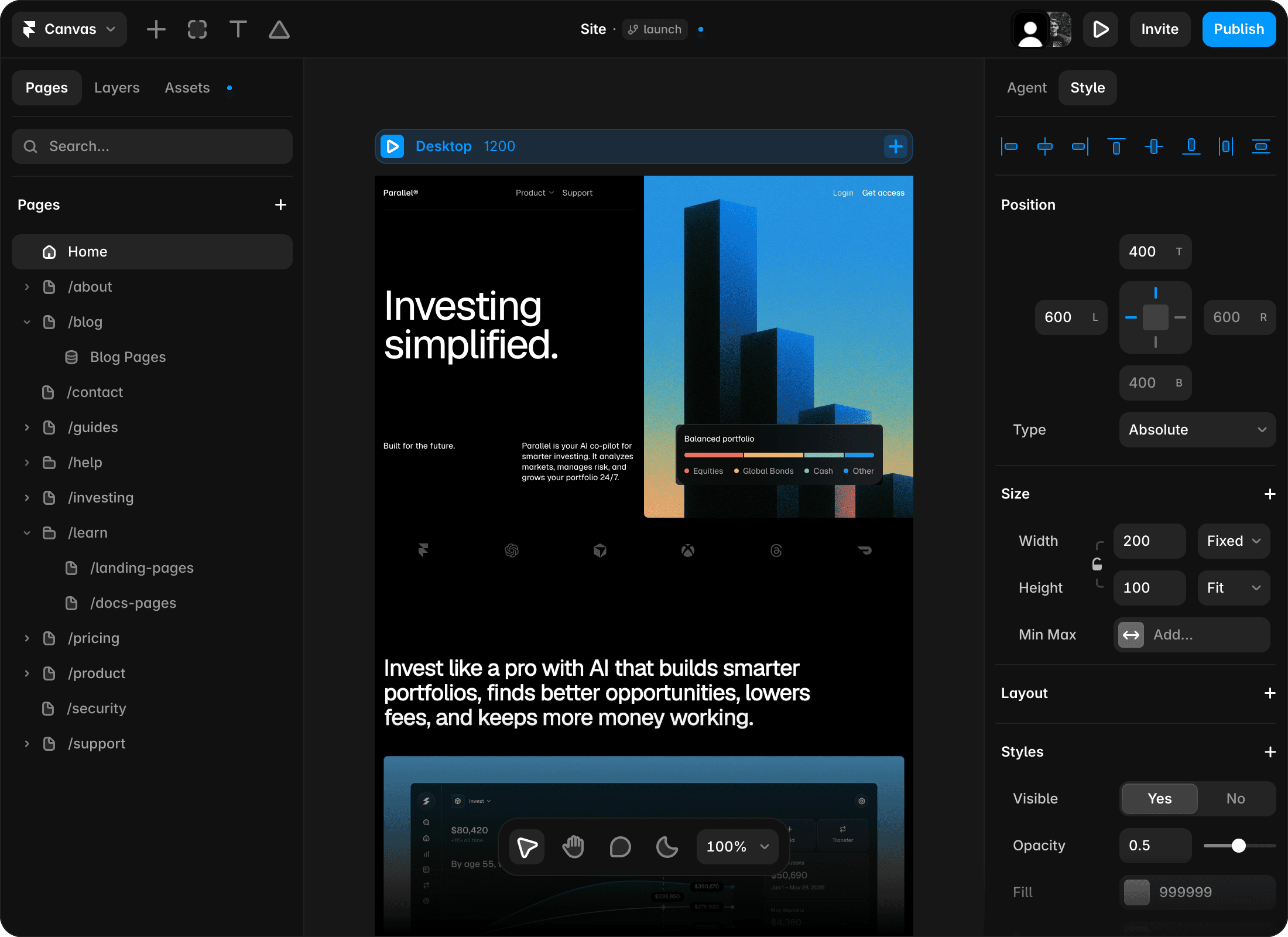The image size is (1288, 937).
Task: Click Get access link on canvas
Action: 883,193
